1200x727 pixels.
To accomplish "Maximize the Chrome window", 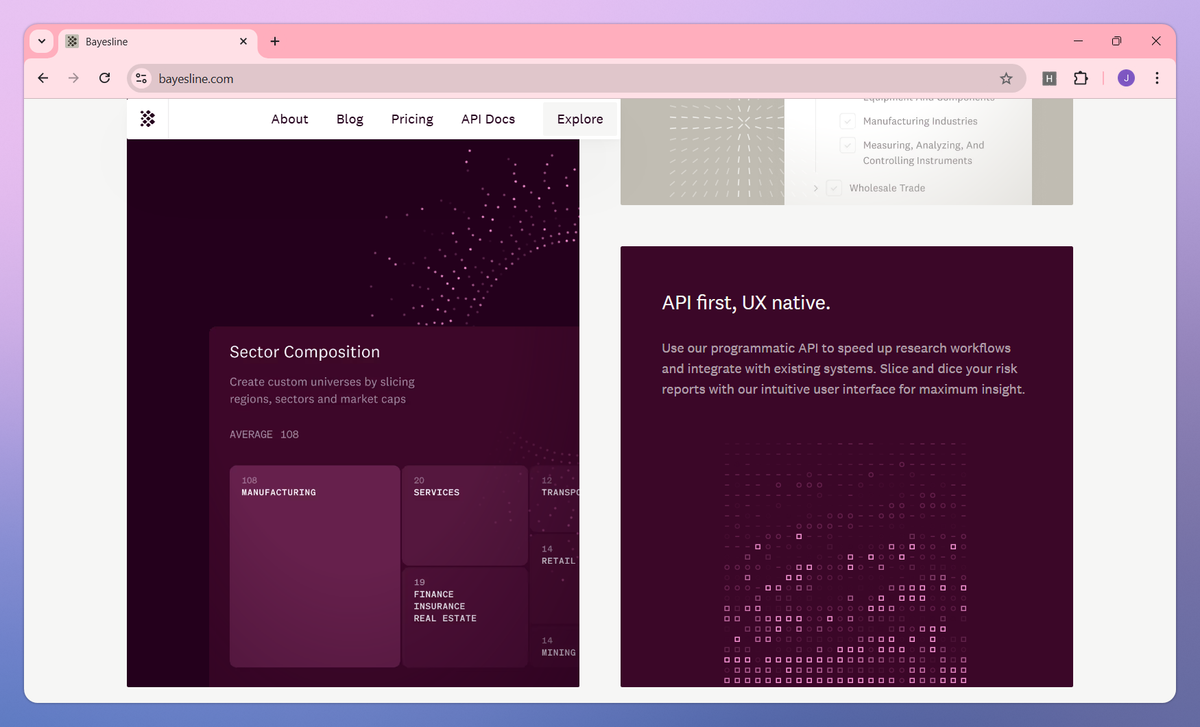I will (1117, 41).
